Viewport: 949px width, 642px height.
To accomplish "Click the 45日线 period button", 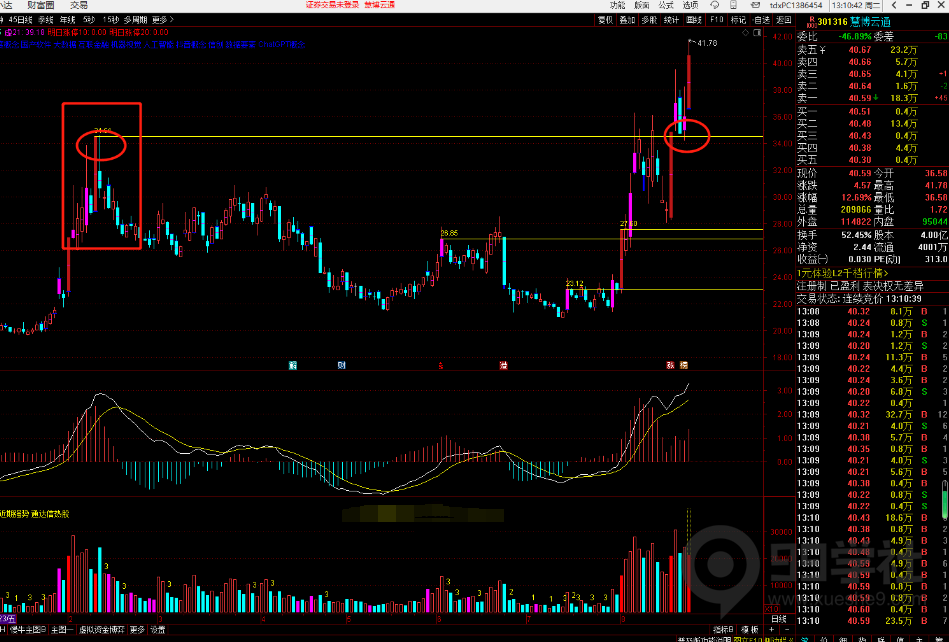I will (19, 19).
